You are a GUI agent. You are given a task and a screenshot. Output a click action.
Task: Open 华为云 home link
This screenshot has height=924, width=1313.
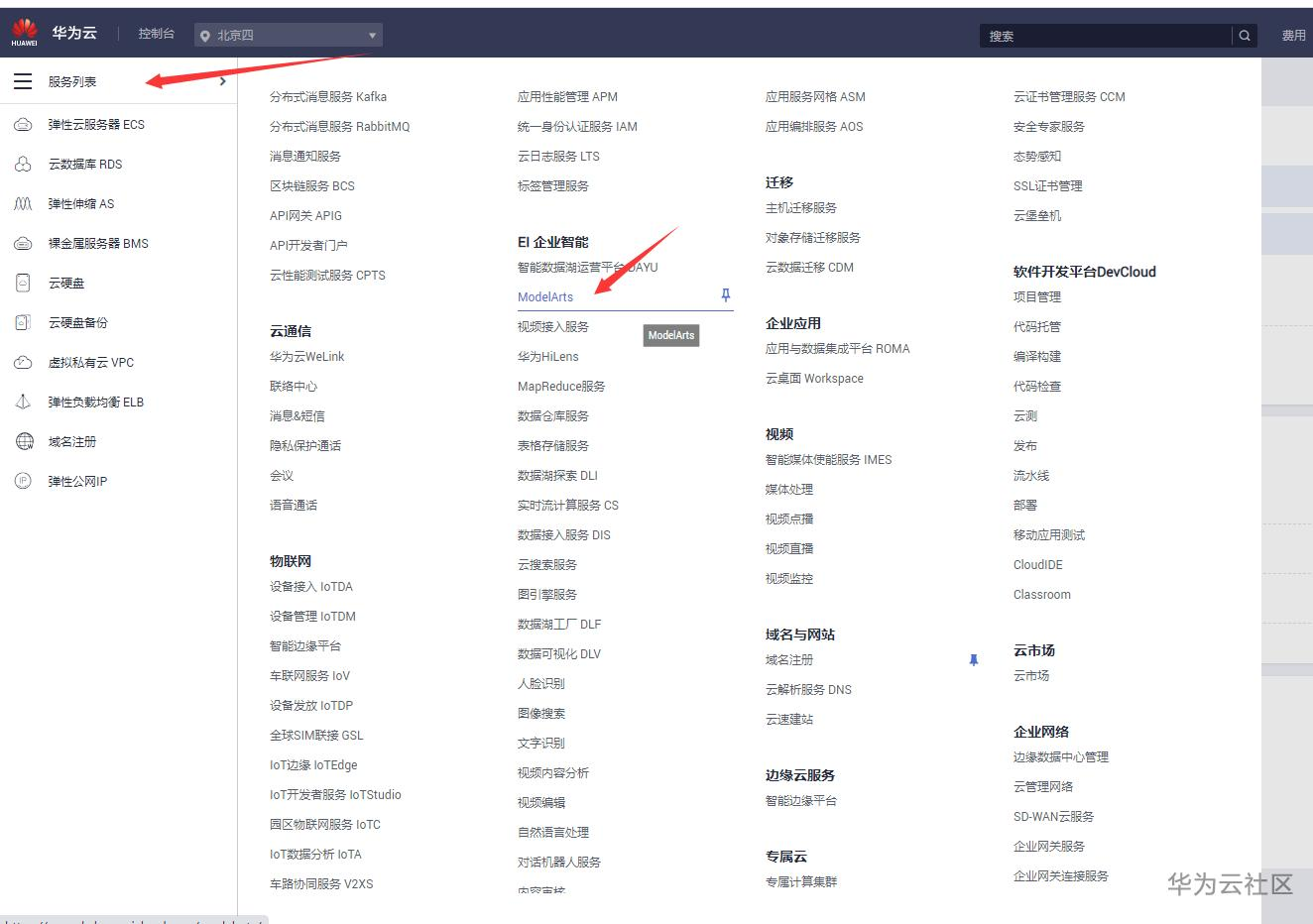[74, 33]
